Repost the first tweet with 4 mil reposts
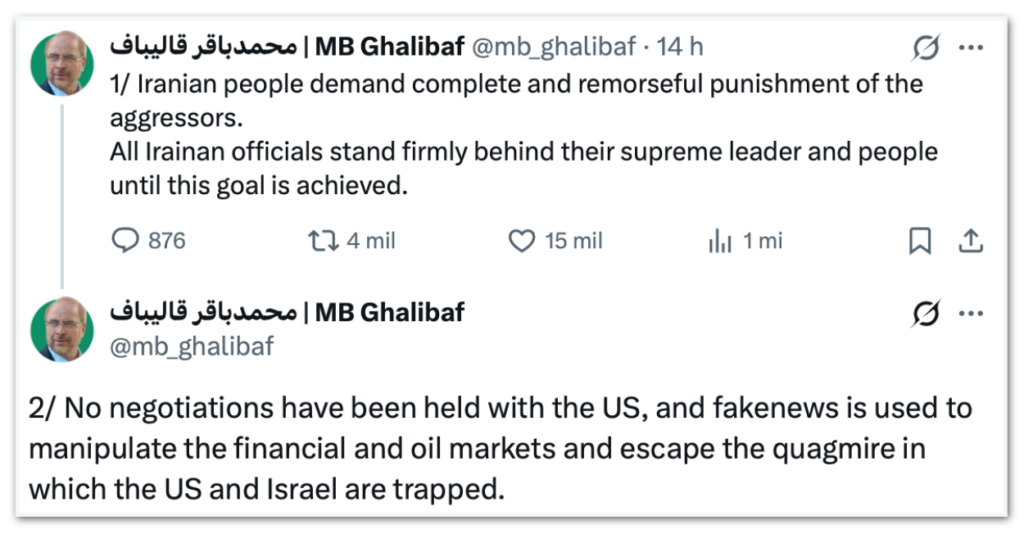This screenshot has height=534, width=1024. (320, 241)
